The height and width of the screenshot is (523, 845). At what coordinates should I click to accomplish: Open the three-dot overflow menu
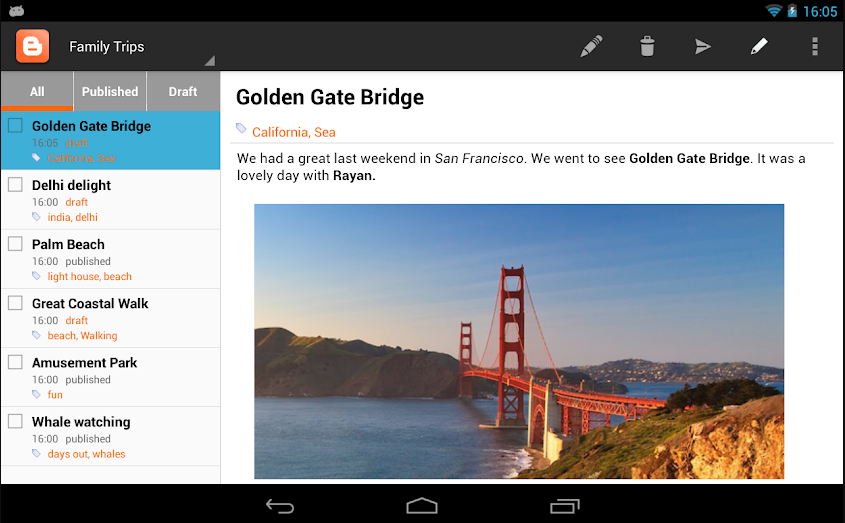click(x=815, y=46)
